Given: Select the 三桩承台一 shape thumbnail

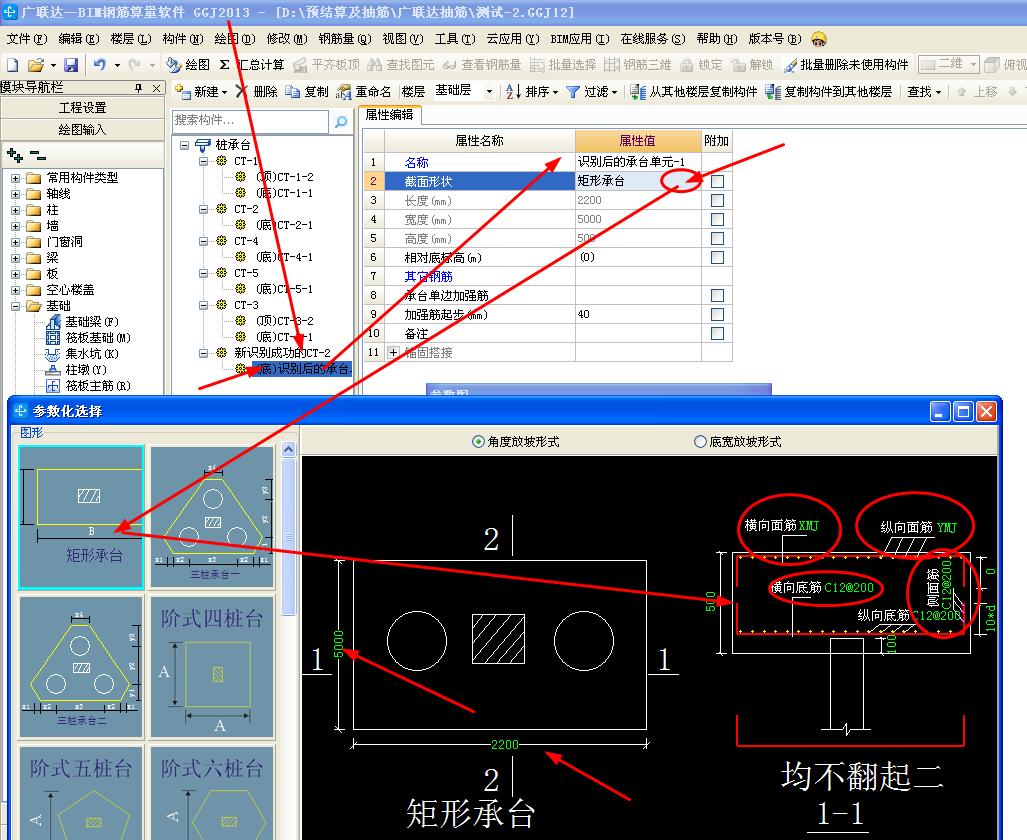Looking at the screenshot, I should pyautogui.click(x=212, y=517).
